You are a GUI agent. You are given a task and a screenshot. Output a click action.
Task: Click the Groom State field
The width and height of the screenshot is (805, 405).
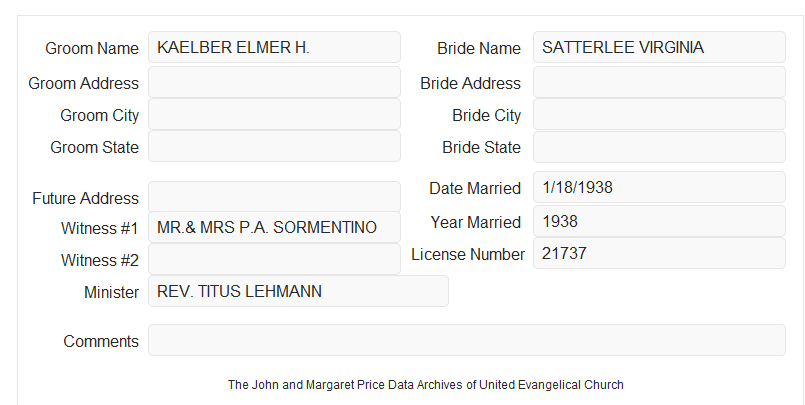point(274,146)
